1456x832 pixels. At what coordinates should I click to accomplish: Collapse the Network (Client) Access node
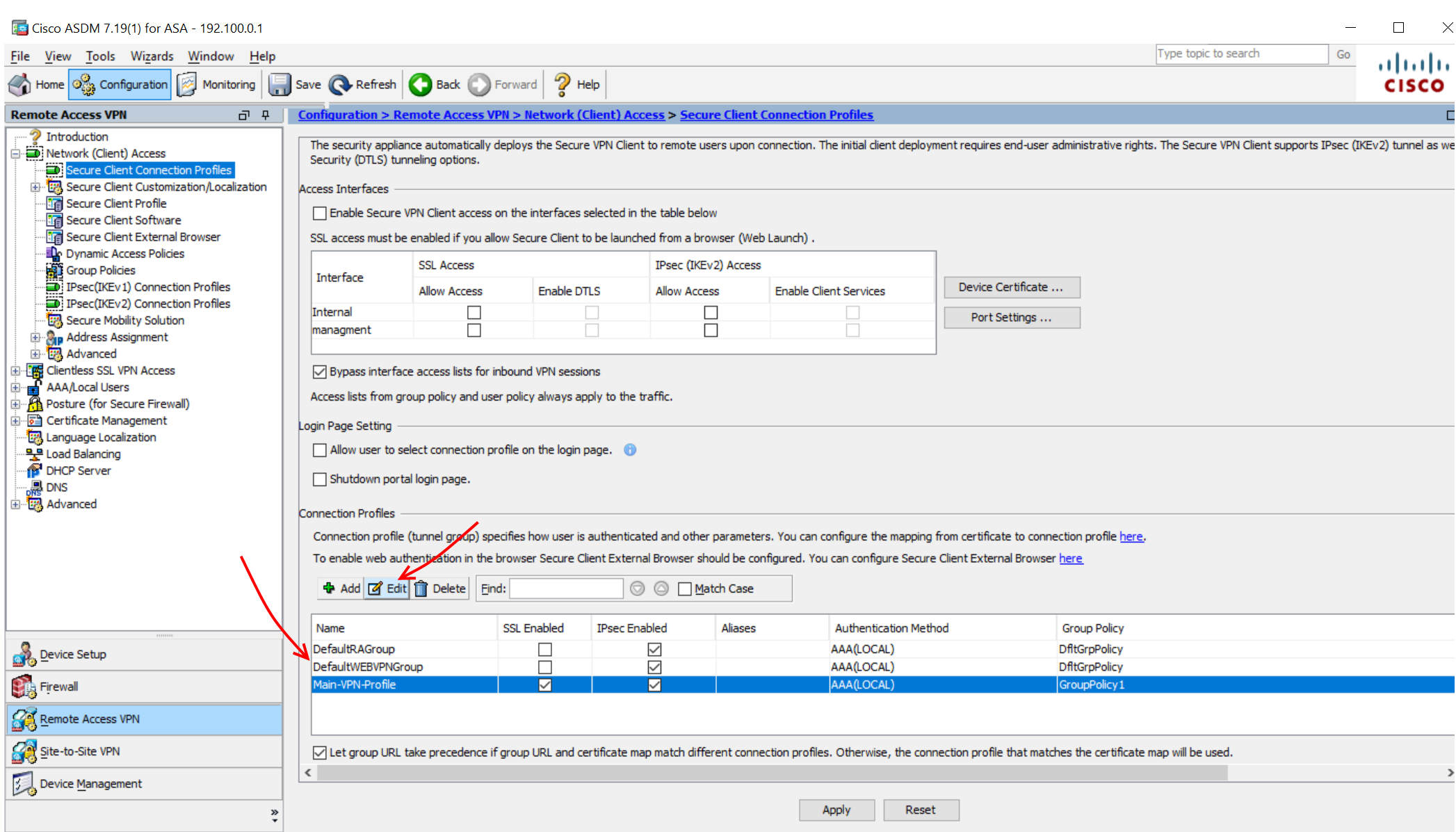[15, 154]
